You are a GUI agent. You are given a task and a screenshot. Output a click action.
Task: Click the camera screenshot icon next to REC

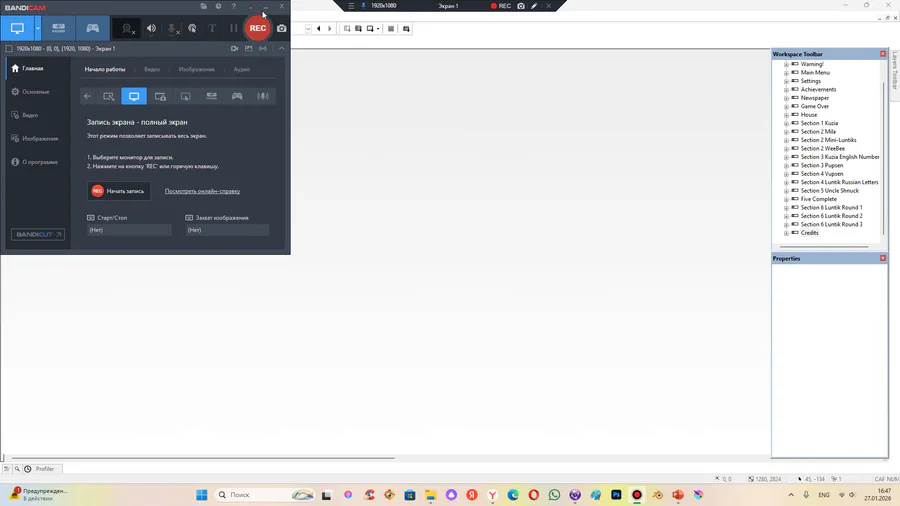282,28
